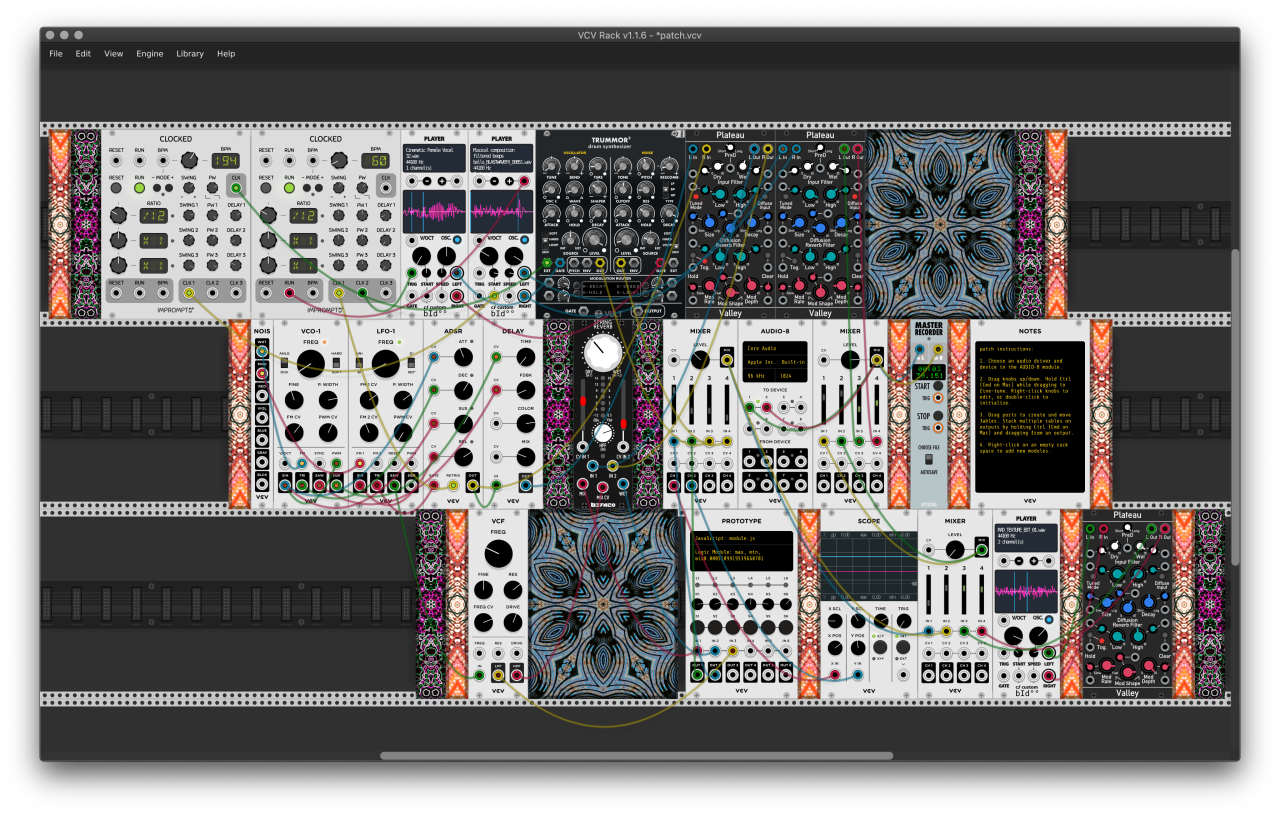Click left red fader on Befaco Spring Reverb
The height and width of the screenshot is (814, 1280).
point(583,401)
